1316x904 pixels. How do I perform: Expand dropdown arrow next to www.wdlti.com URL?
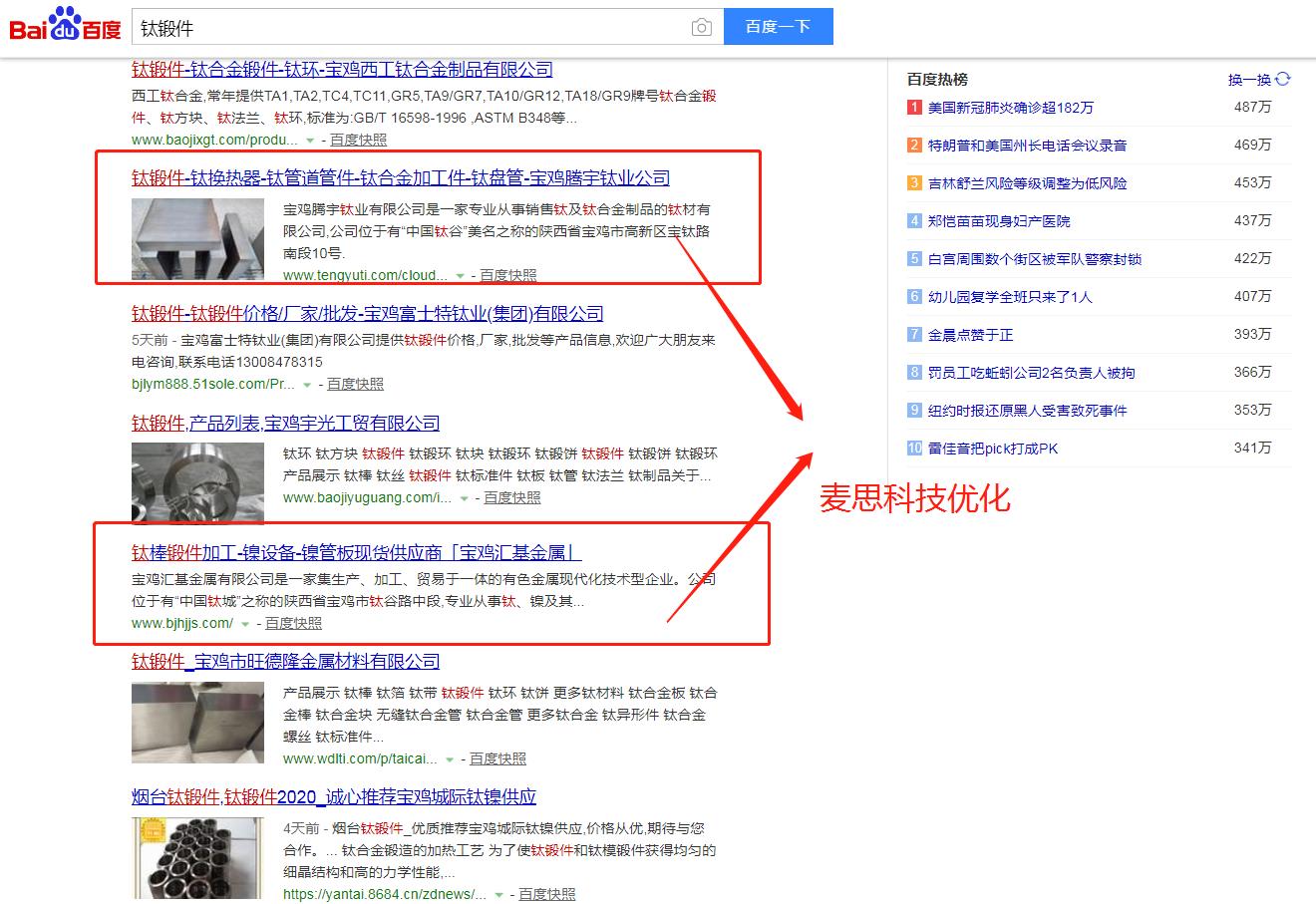450,759
